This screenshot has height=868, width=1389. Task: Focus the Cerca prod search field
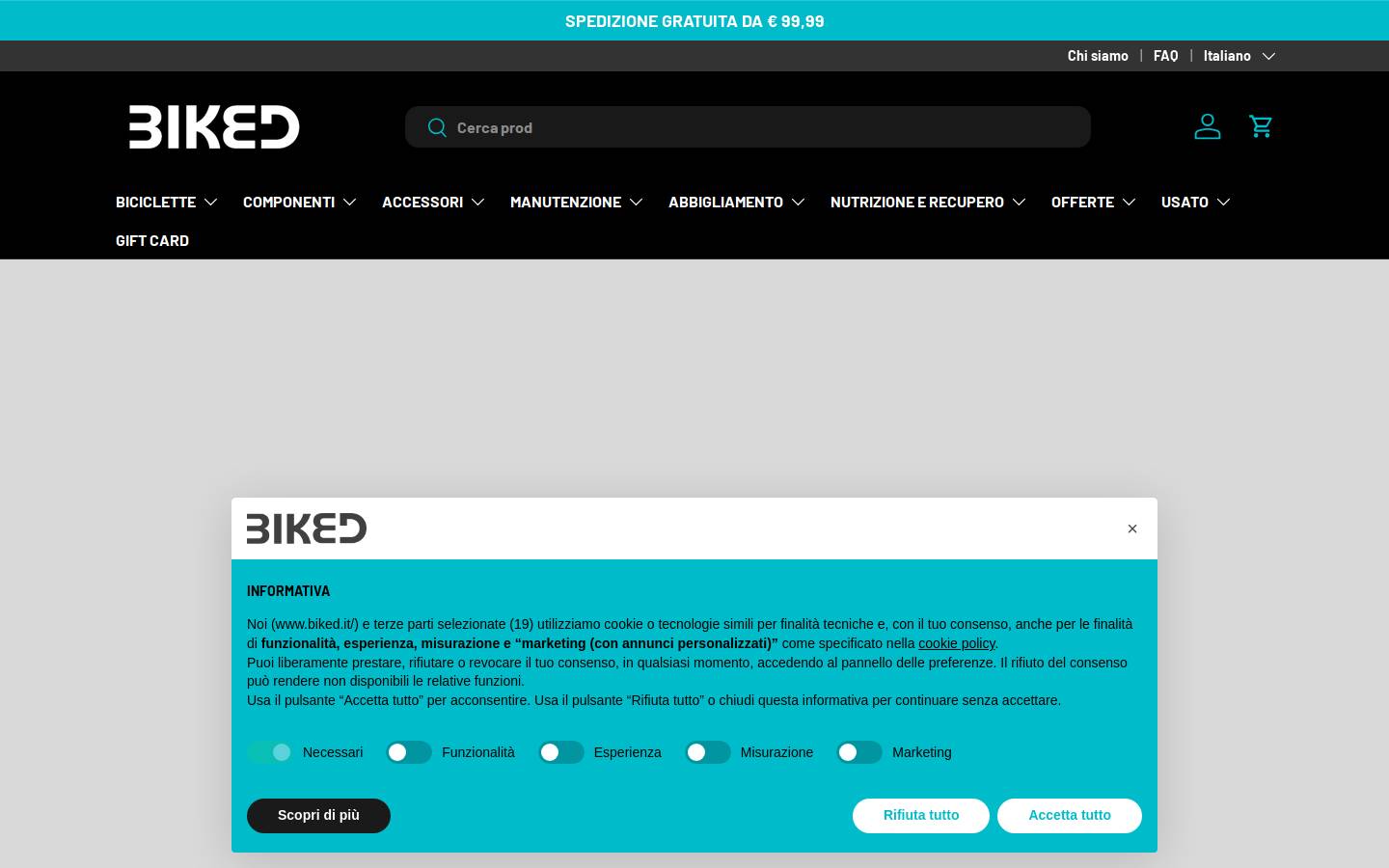(x=748, y=127)
